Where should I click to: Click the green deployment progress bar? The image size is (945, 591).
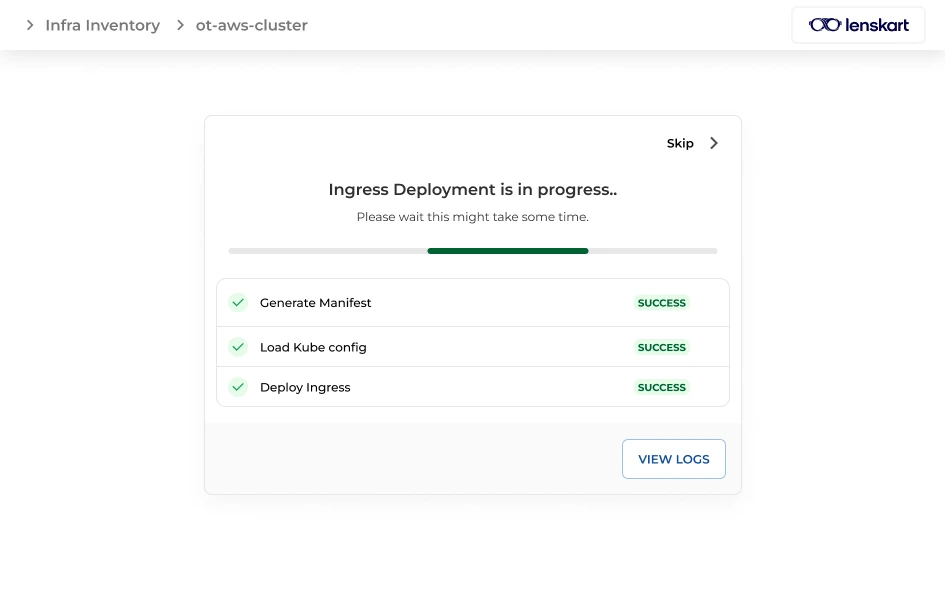tap(507, 251)
